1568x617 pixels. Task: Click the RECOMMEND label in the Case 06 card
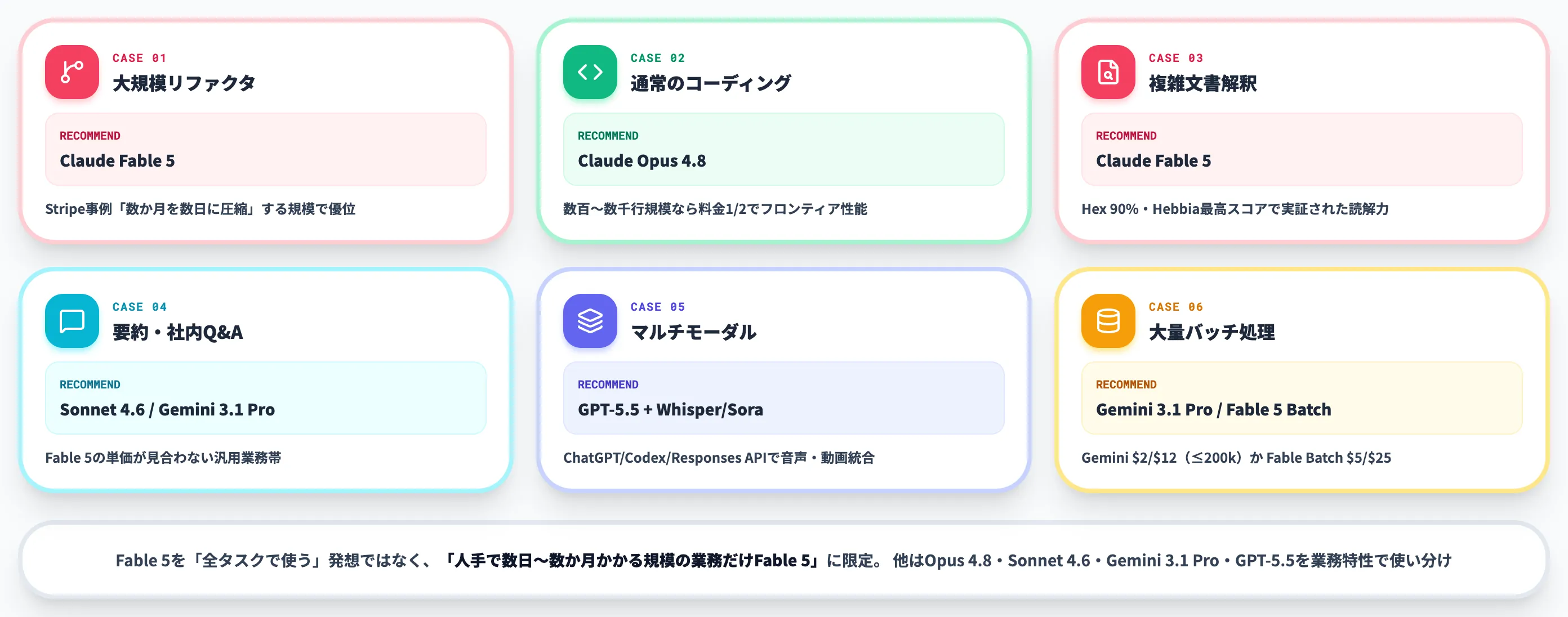(1126, 384)
